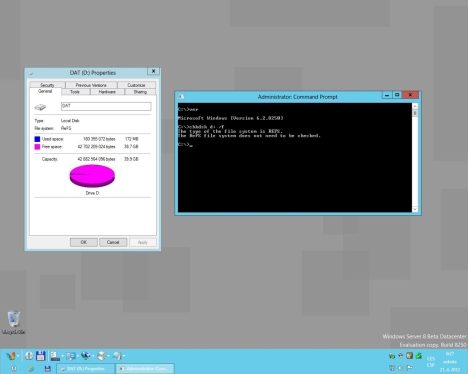Click the network settings panel icon on the taskbar

[71, 356]
